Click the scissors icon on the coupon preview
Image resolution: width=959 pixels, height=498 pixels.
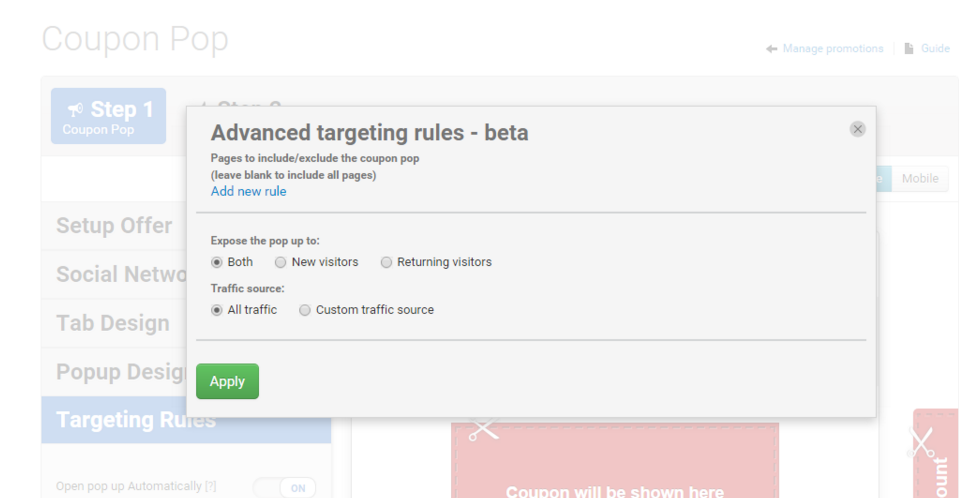tap(482, 430)
